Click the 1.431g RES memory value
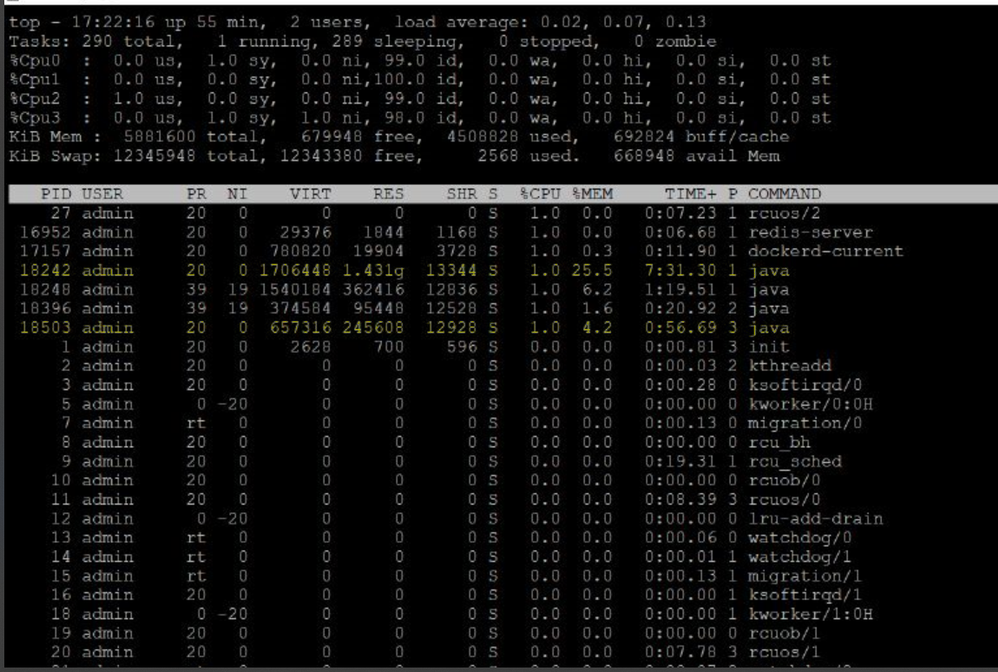 click(x=374, y=270)
